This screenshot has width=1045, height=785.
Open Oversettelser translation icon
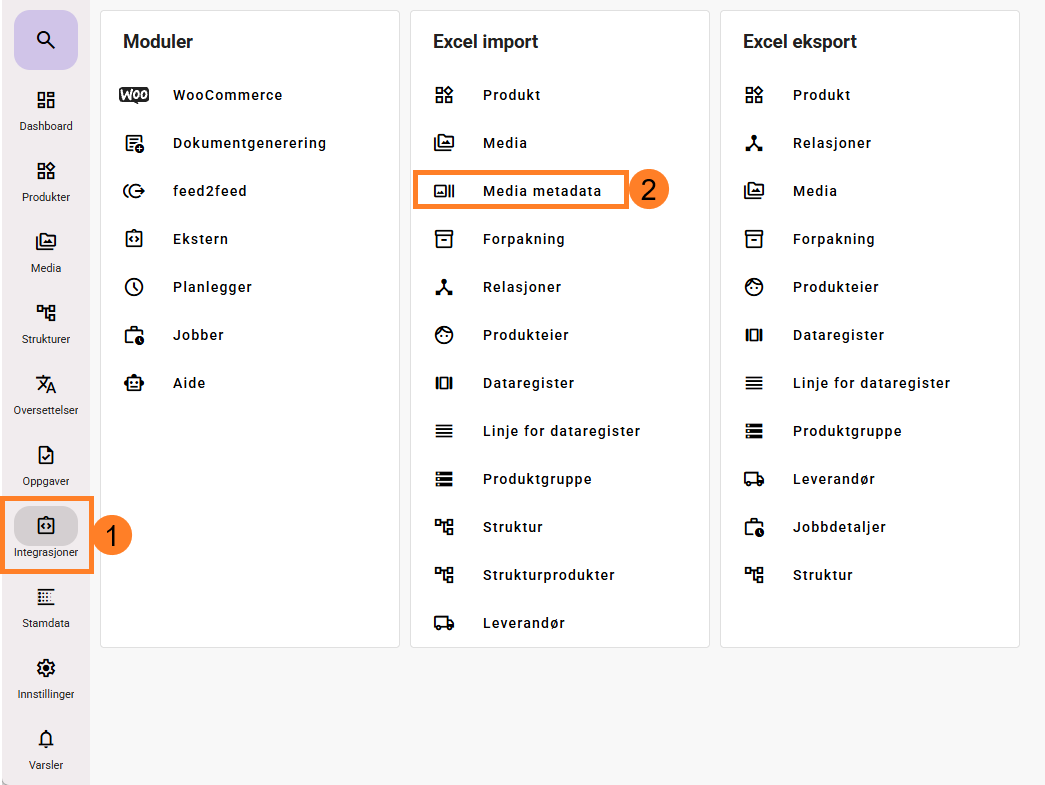pyautogui.click(x=46, y=385)
